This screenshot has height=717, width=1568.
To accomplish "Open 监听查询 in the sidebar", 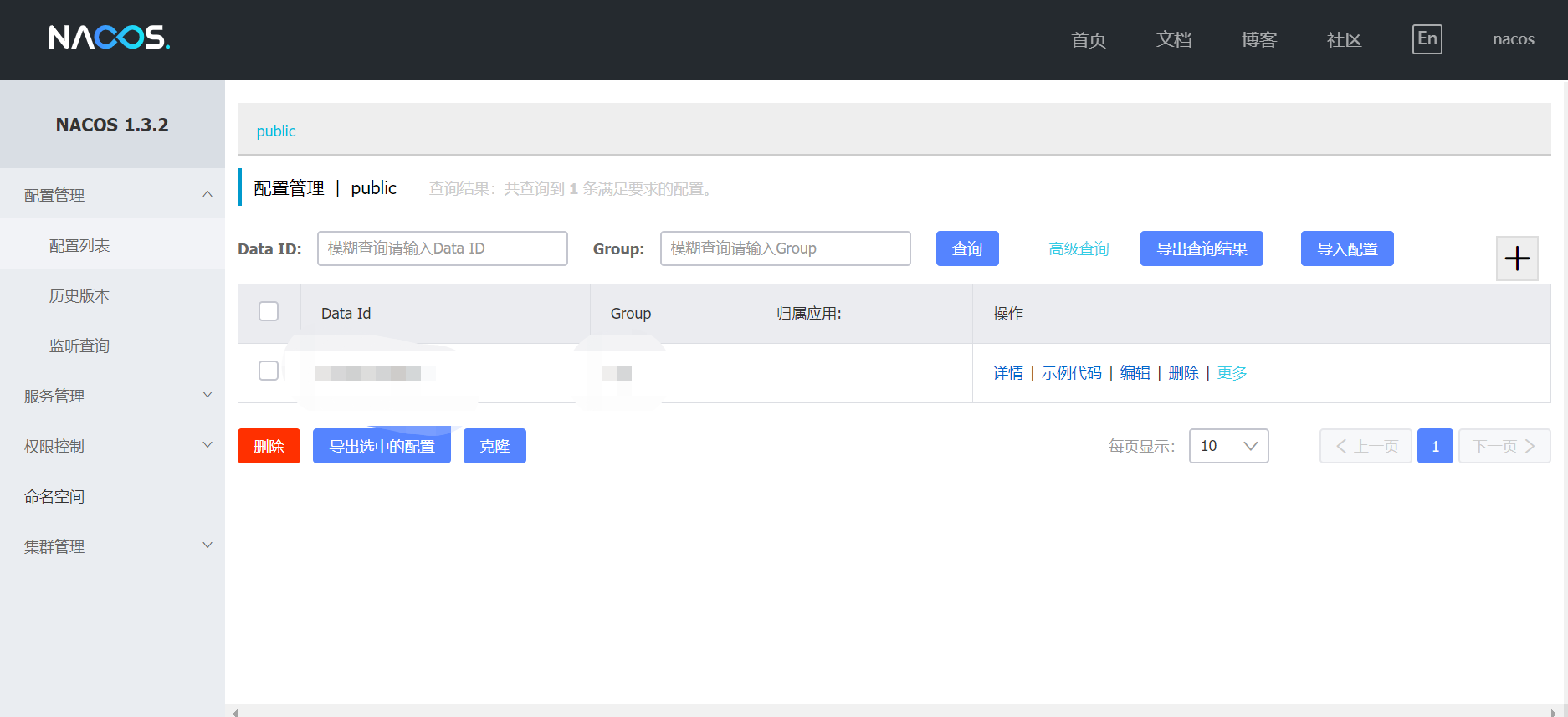I will pos(112,346).
